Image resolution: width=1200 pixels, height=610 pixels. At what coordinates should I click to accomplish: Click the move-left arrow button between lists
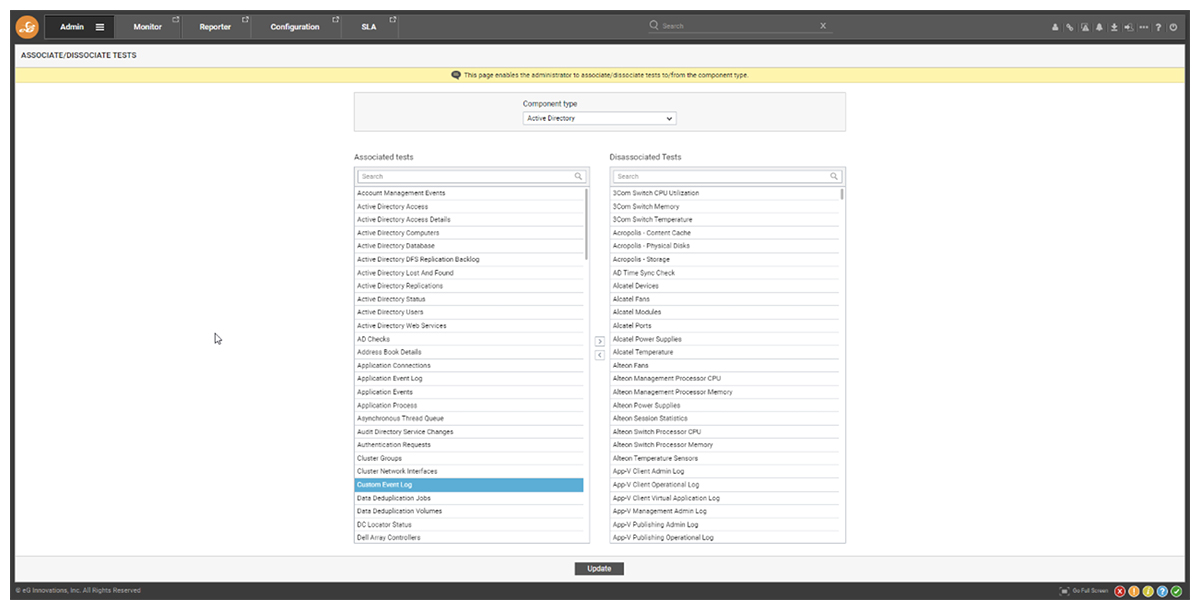point(600,355)
